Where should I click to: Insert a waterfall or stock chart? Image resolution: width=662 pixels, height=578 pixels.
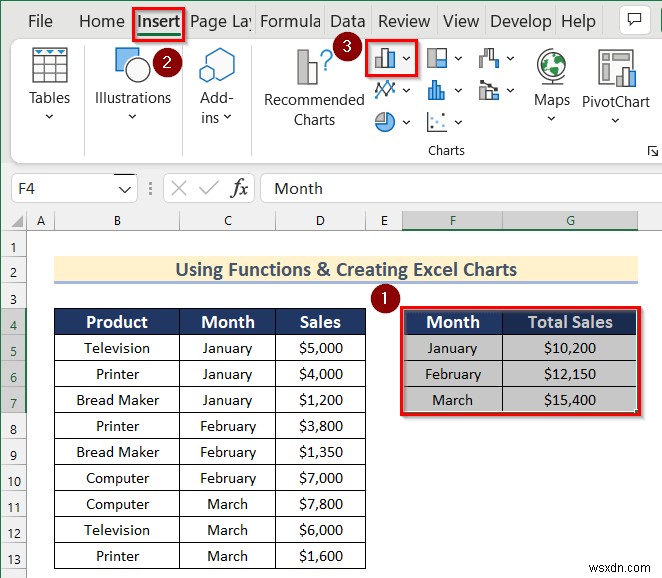coord(489,58)
